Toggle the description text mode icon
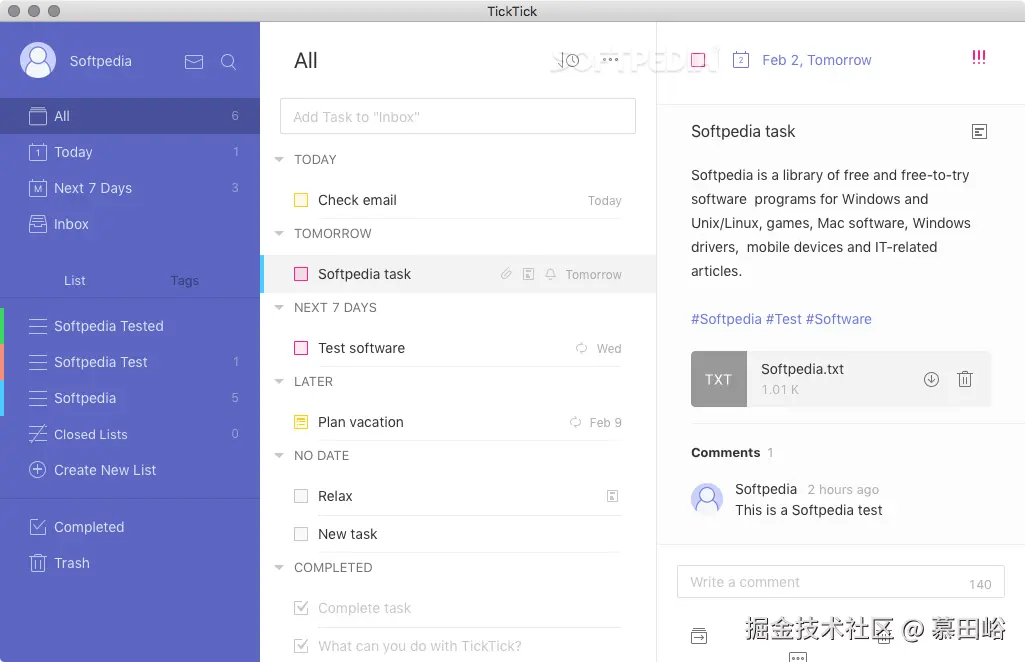This screenshot has width=1025, height=662. (979, 132)
